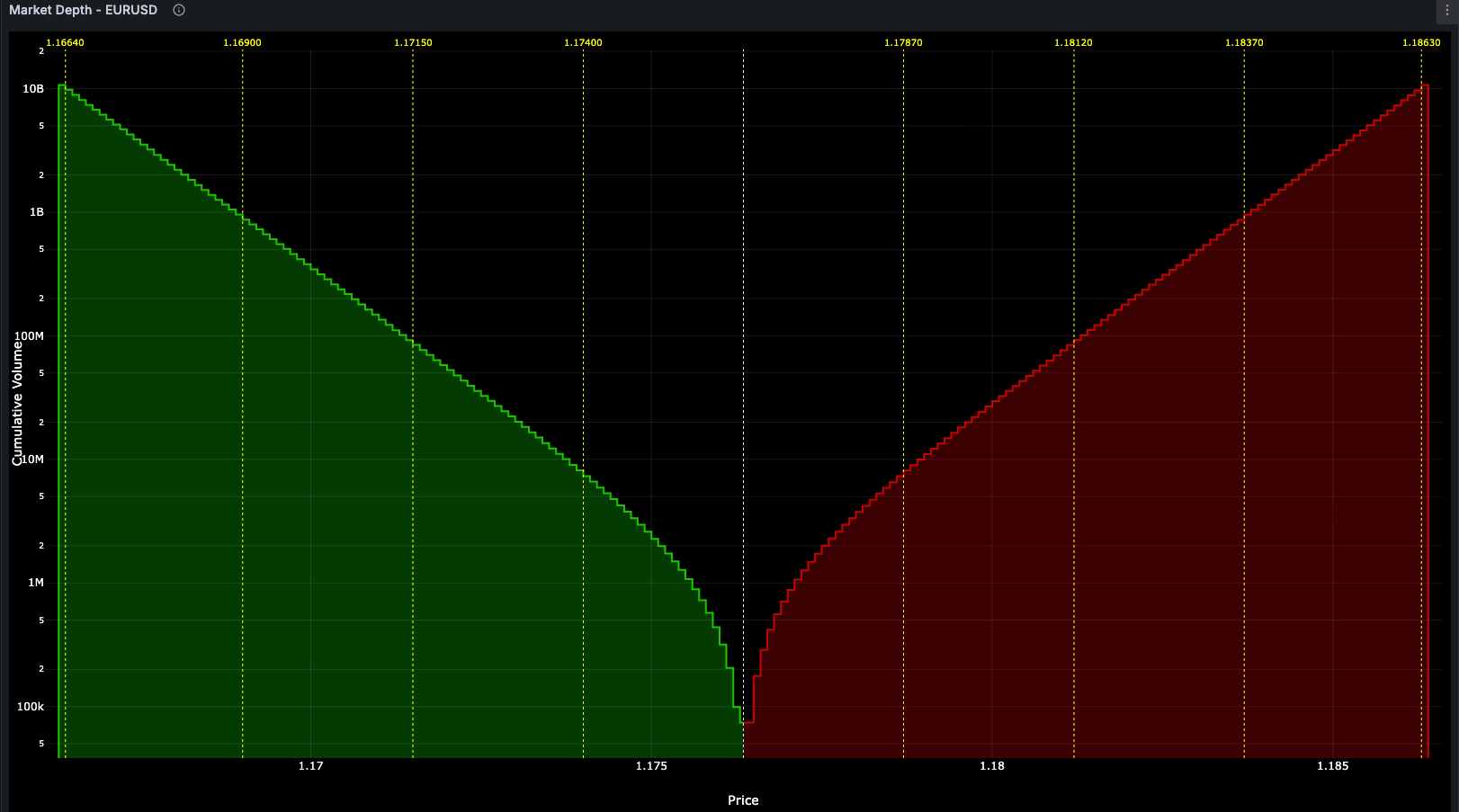Select the 1.18120 price level marker
The image size is (1459, 812).
pos(1075,41)
